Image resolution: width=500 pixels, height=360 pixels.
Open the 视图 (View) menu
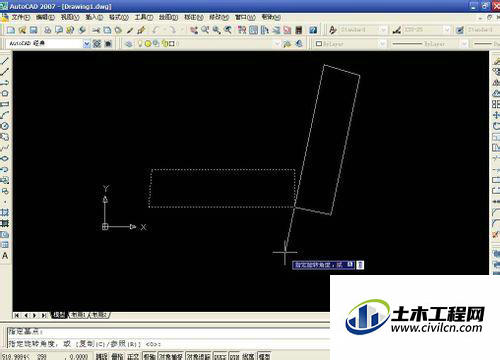pos(70,17)
